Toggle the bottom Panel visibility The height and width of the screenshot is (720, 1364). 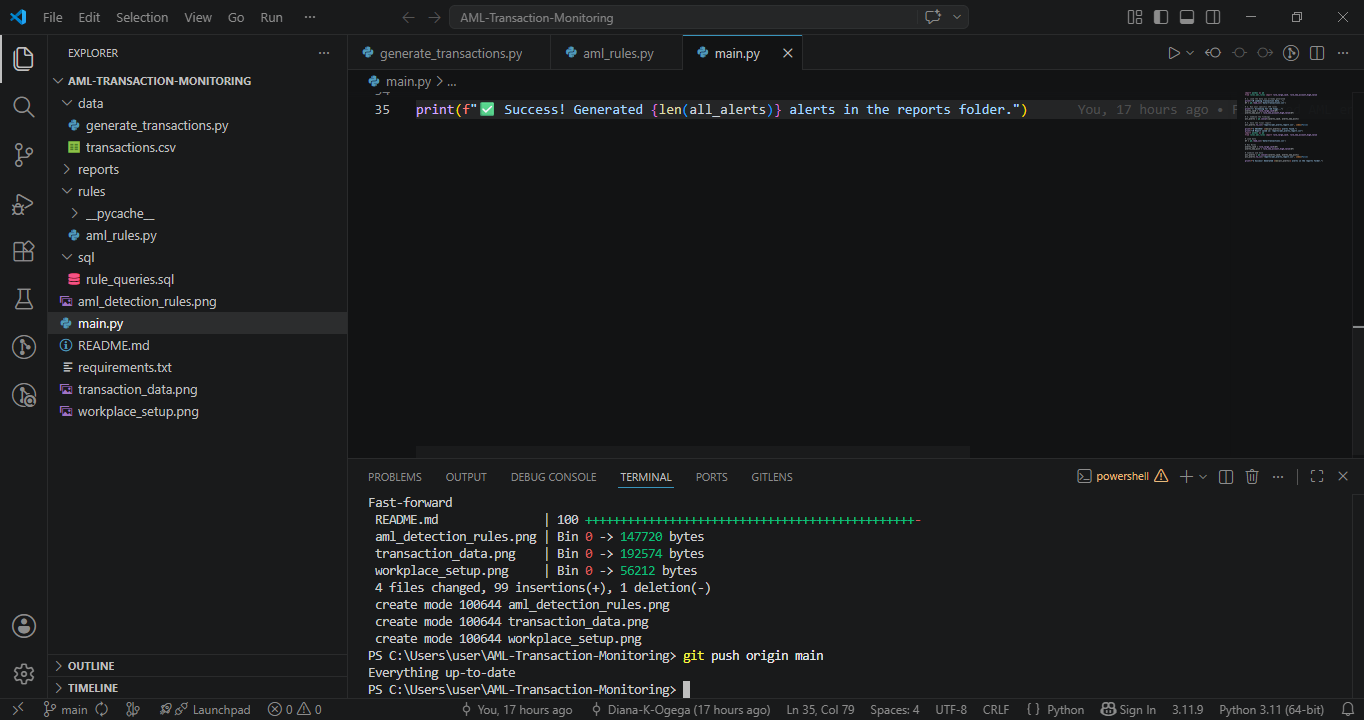(1187, 17)
